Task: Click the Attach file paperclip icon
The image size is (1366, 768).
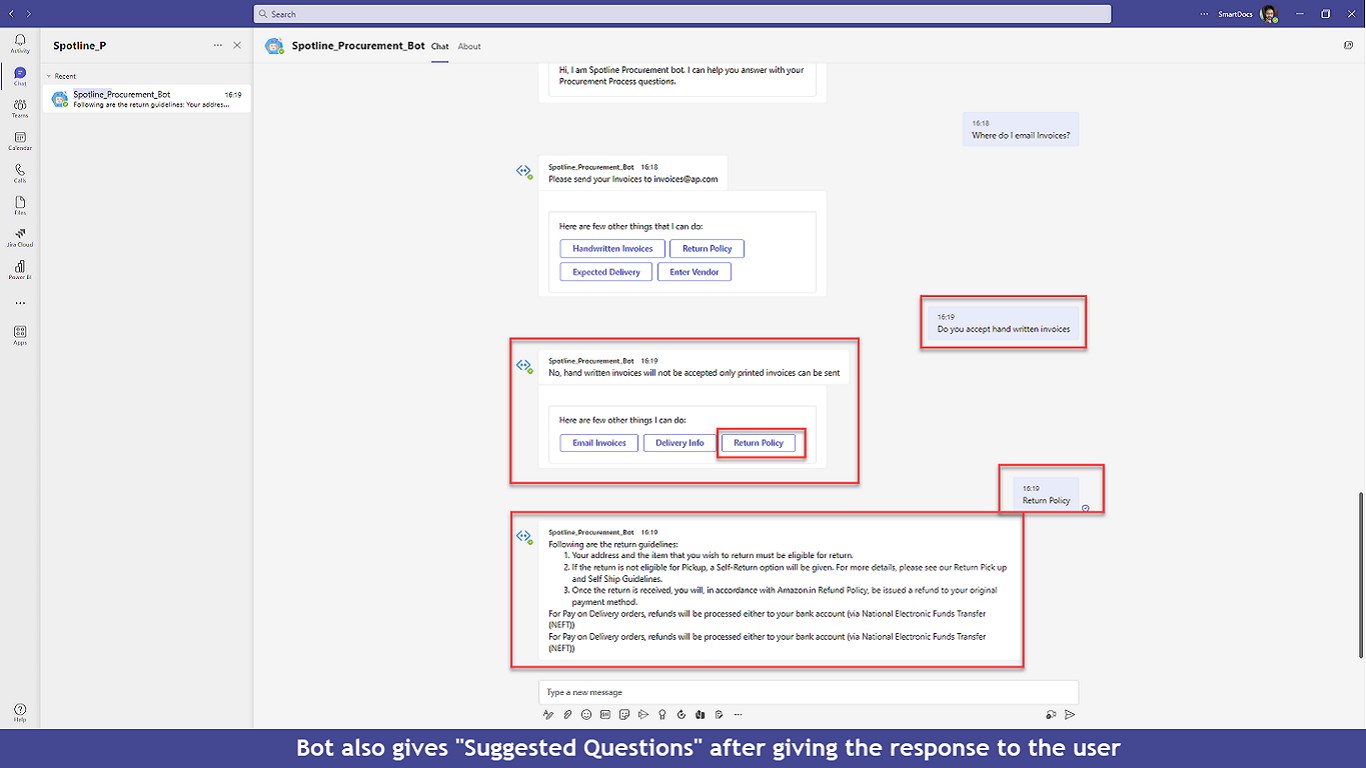Action: (x=567, y=714)
